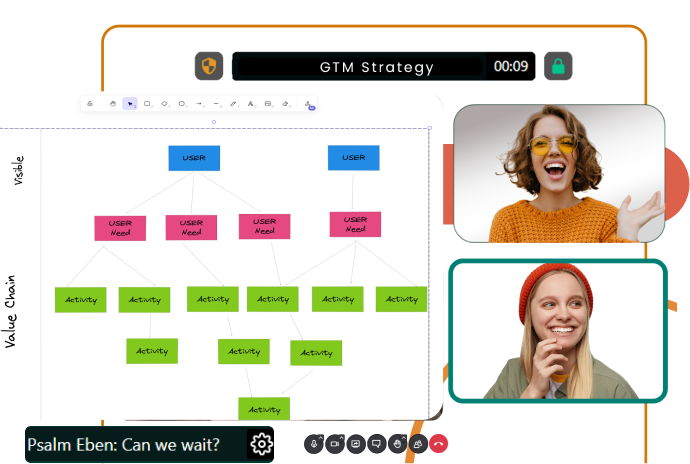Expand reactions options arrow
This screenshot has width=690, height=464.
pos(404,437)
